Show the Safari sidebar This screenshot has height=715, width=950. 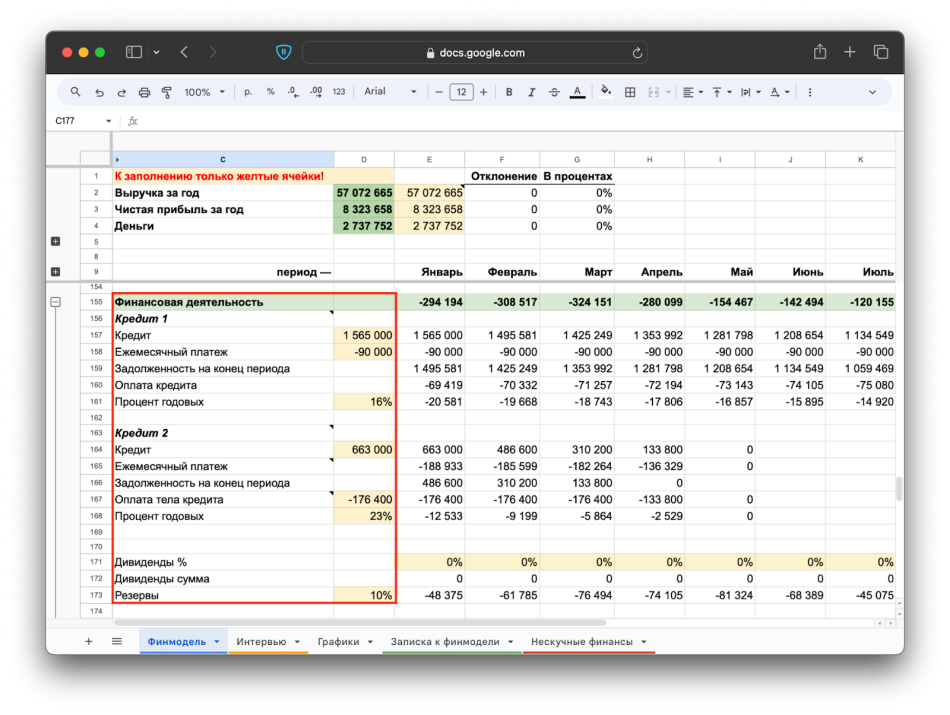[x=133, y=52]
